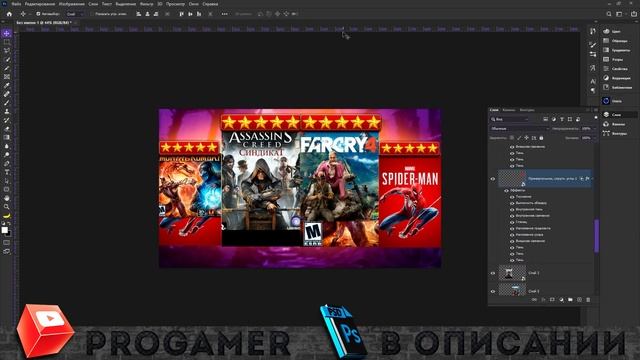
Task: Click the add layer mask icon
Action: point(552,300)
